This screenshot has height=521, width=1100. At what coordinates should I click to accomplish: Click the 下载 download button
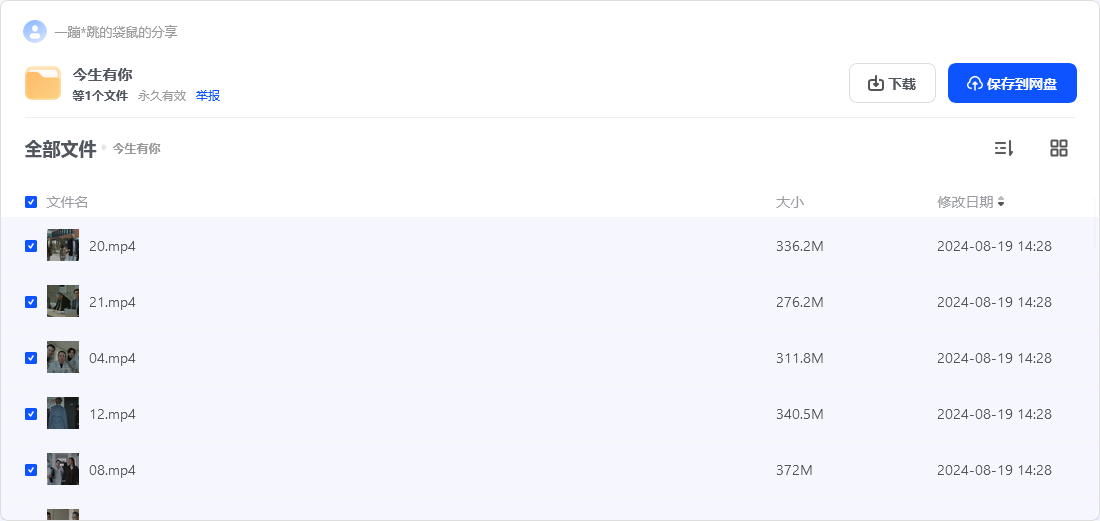(892, 83)
